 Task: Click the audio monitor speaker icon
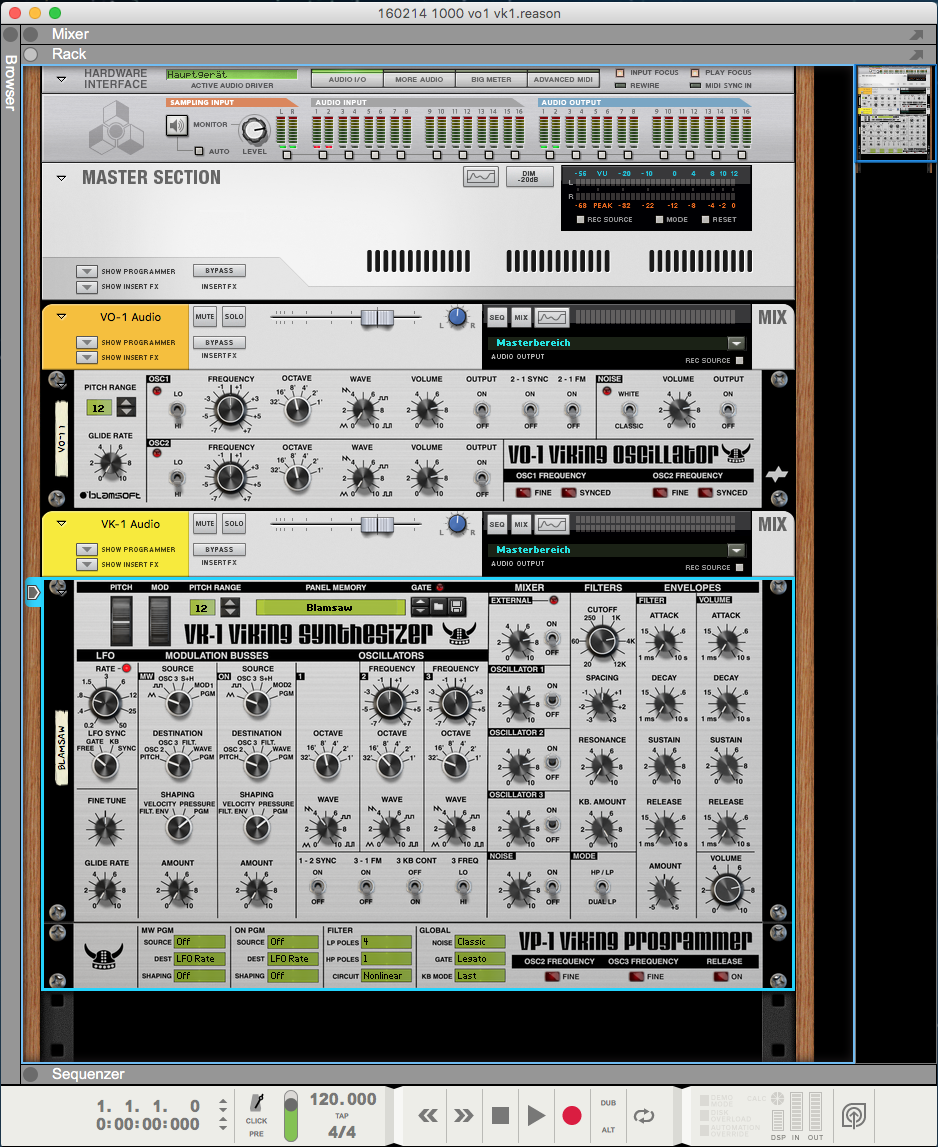tap(177, 126)
